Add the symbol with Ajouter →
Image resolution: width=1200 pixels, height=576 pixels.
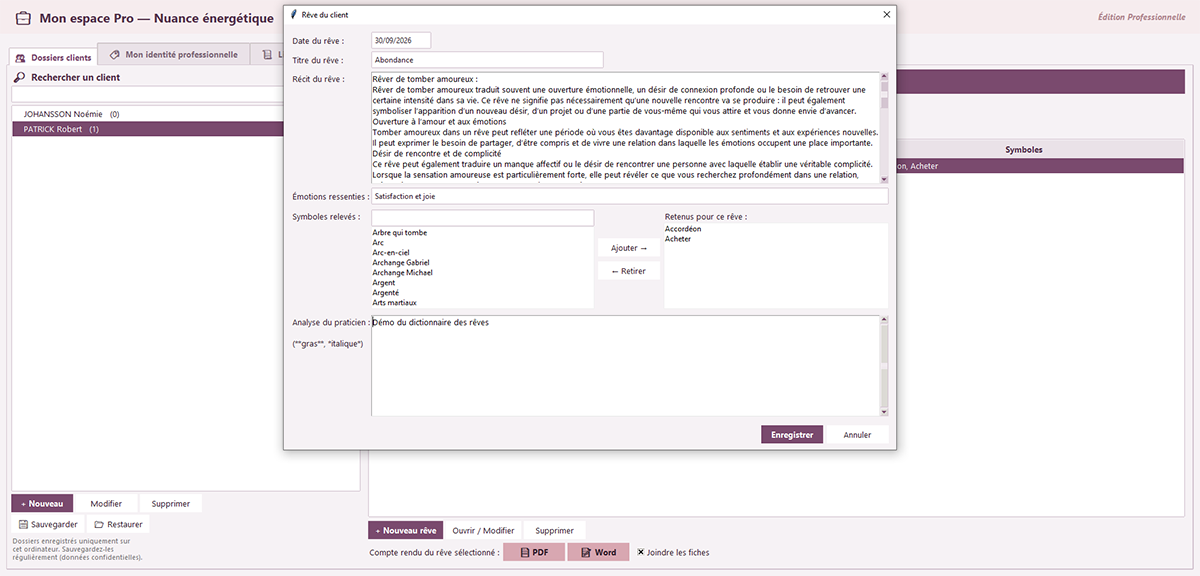[x=629, y=248]
